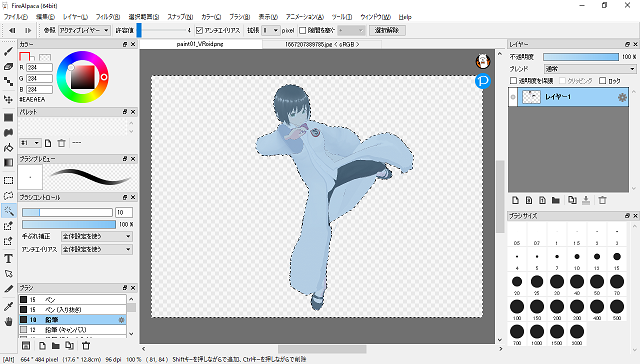Open the 拡張 pixel value dropdown
This screenshot has width=640, height=364.
[x=271, y=30]
